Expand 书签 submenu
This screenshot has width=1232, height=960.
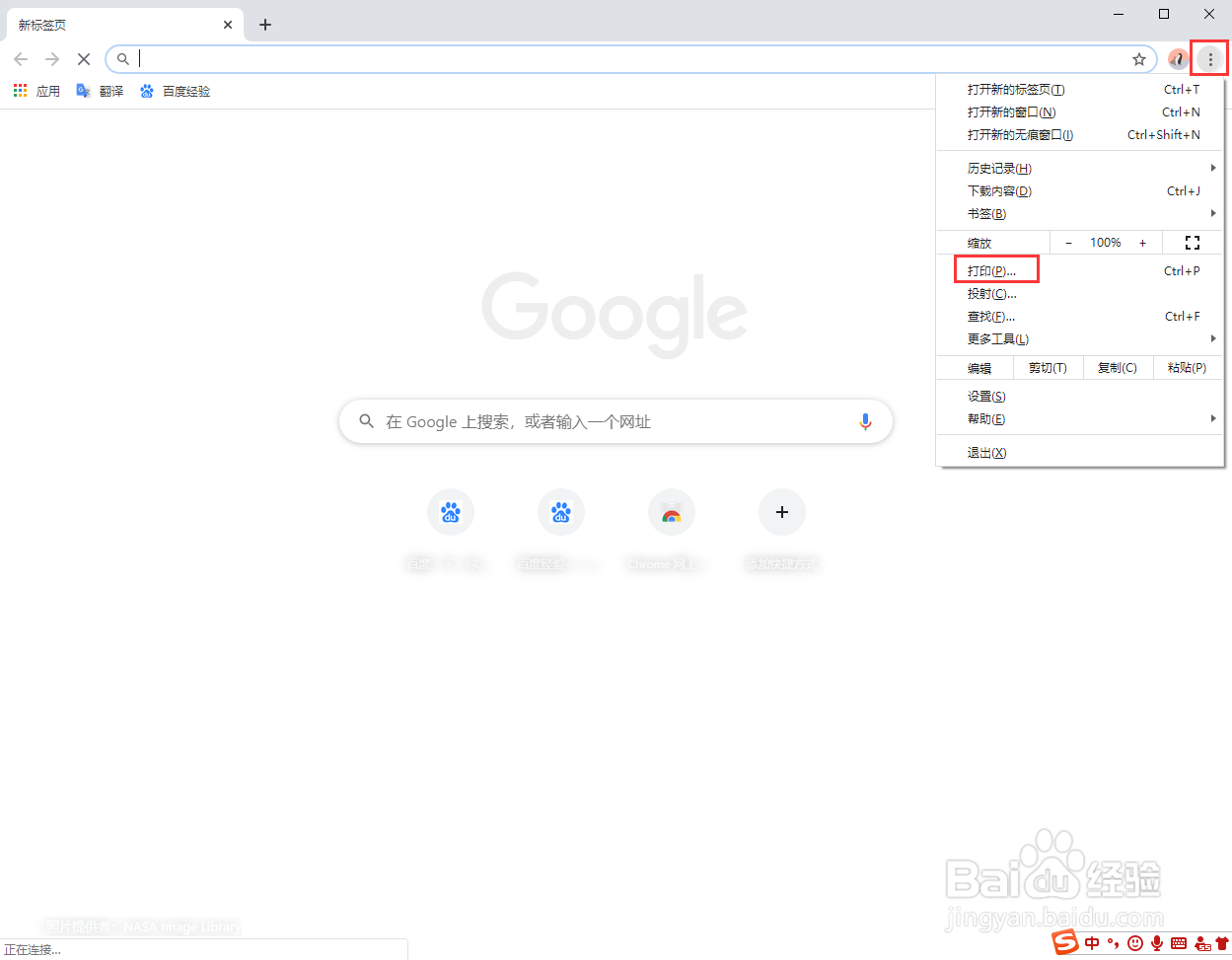(1080, 213)
